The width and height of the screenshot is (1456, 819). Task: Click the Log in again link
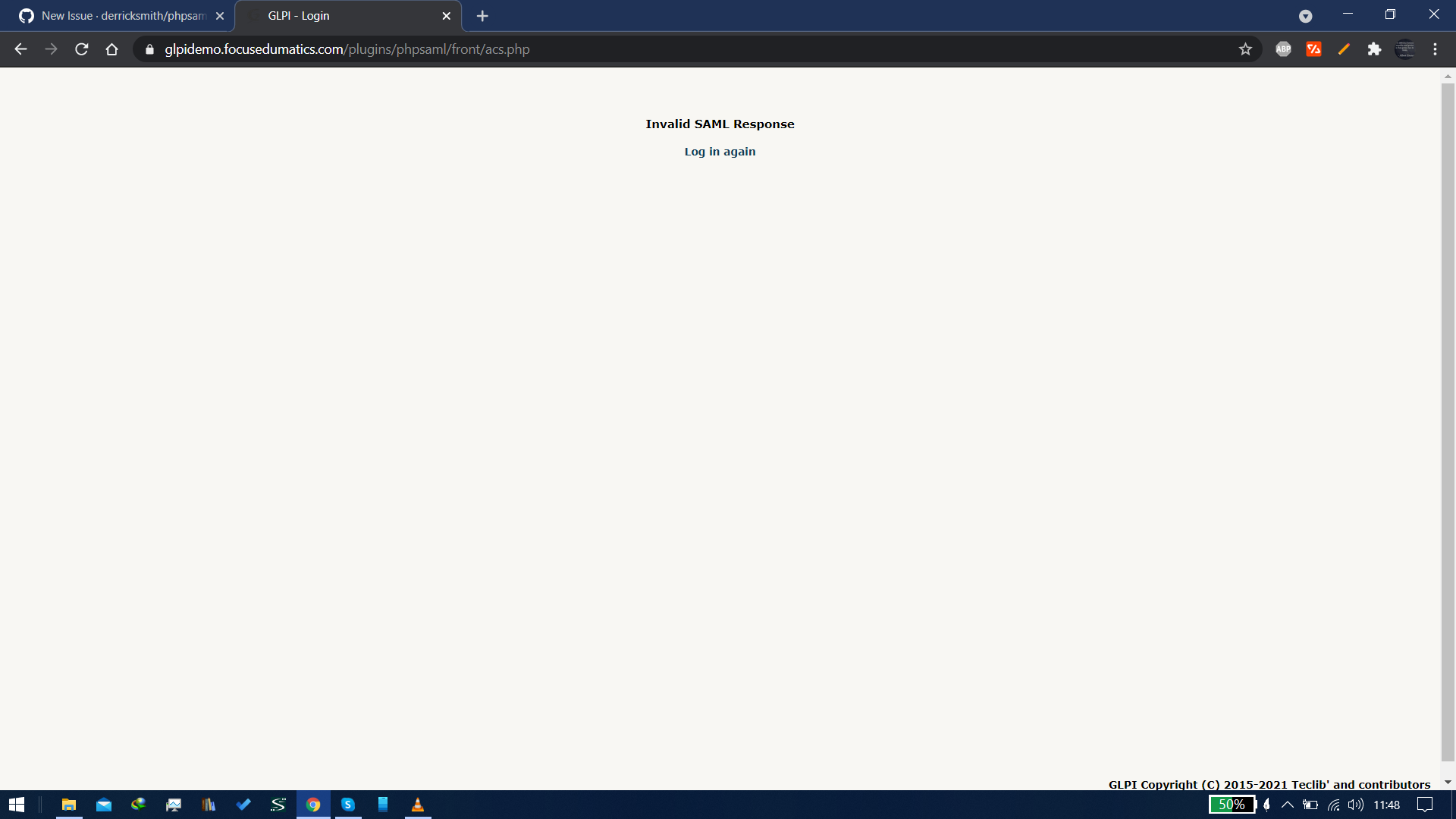[x=720, y=151]
